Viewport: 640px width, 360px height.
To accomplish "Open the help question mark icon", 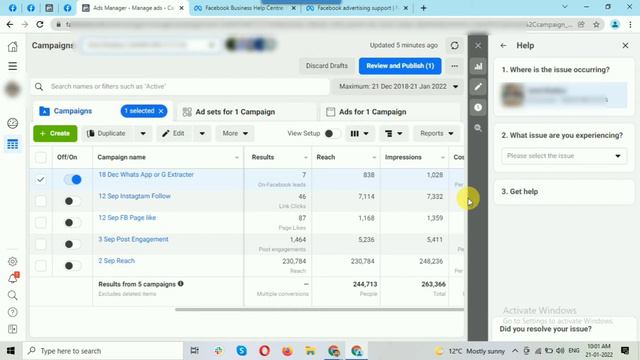I will pos(13,312).
